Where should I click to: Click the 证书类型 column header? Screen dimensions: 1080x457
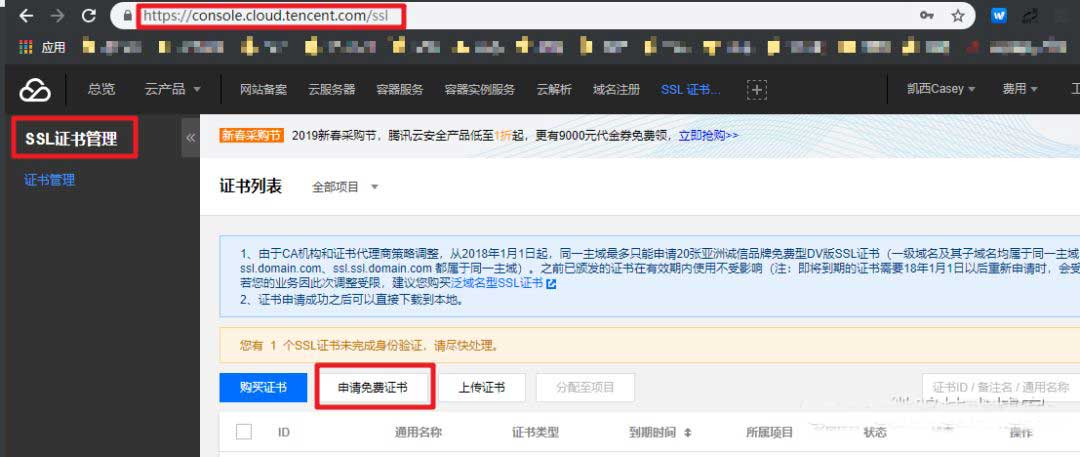[535, 433]
